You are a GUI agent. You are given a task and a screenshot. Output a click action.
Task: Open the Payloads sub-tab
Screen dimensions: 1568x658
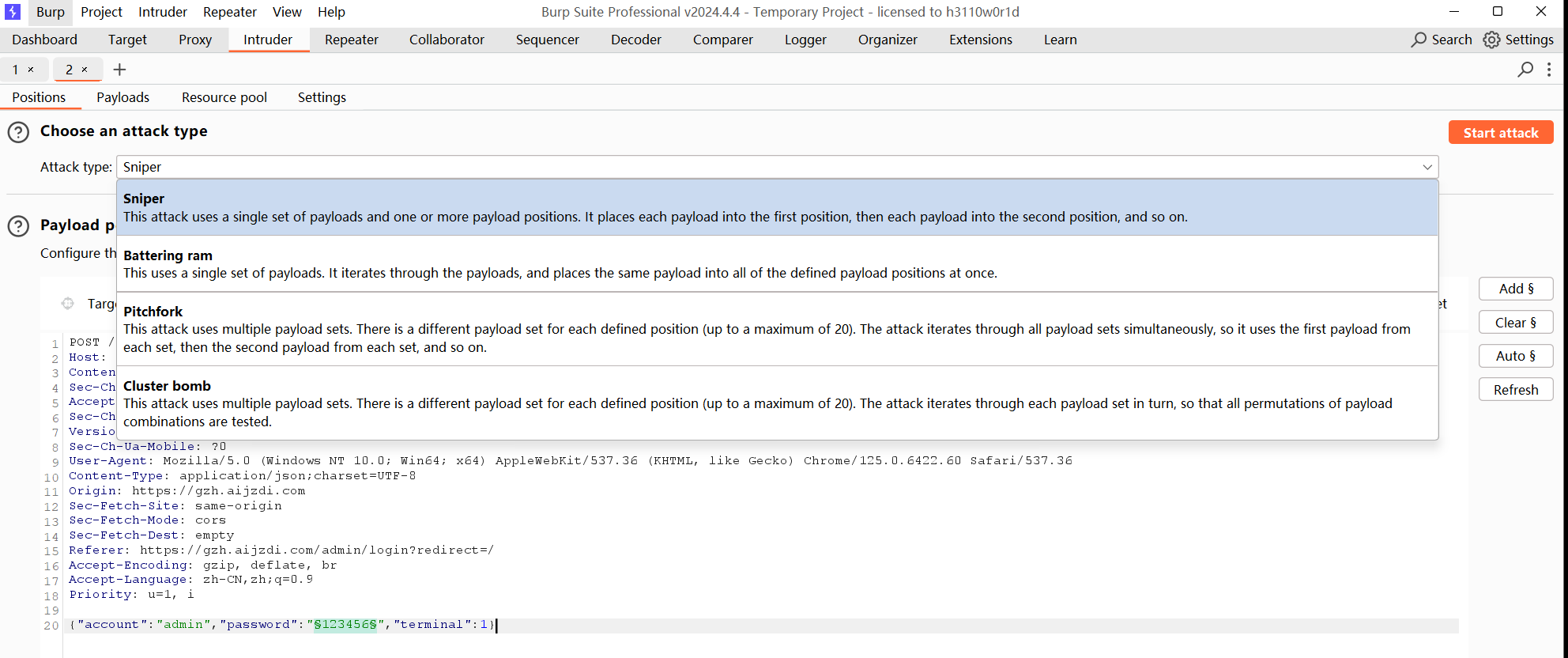click(x=122, y=97)
